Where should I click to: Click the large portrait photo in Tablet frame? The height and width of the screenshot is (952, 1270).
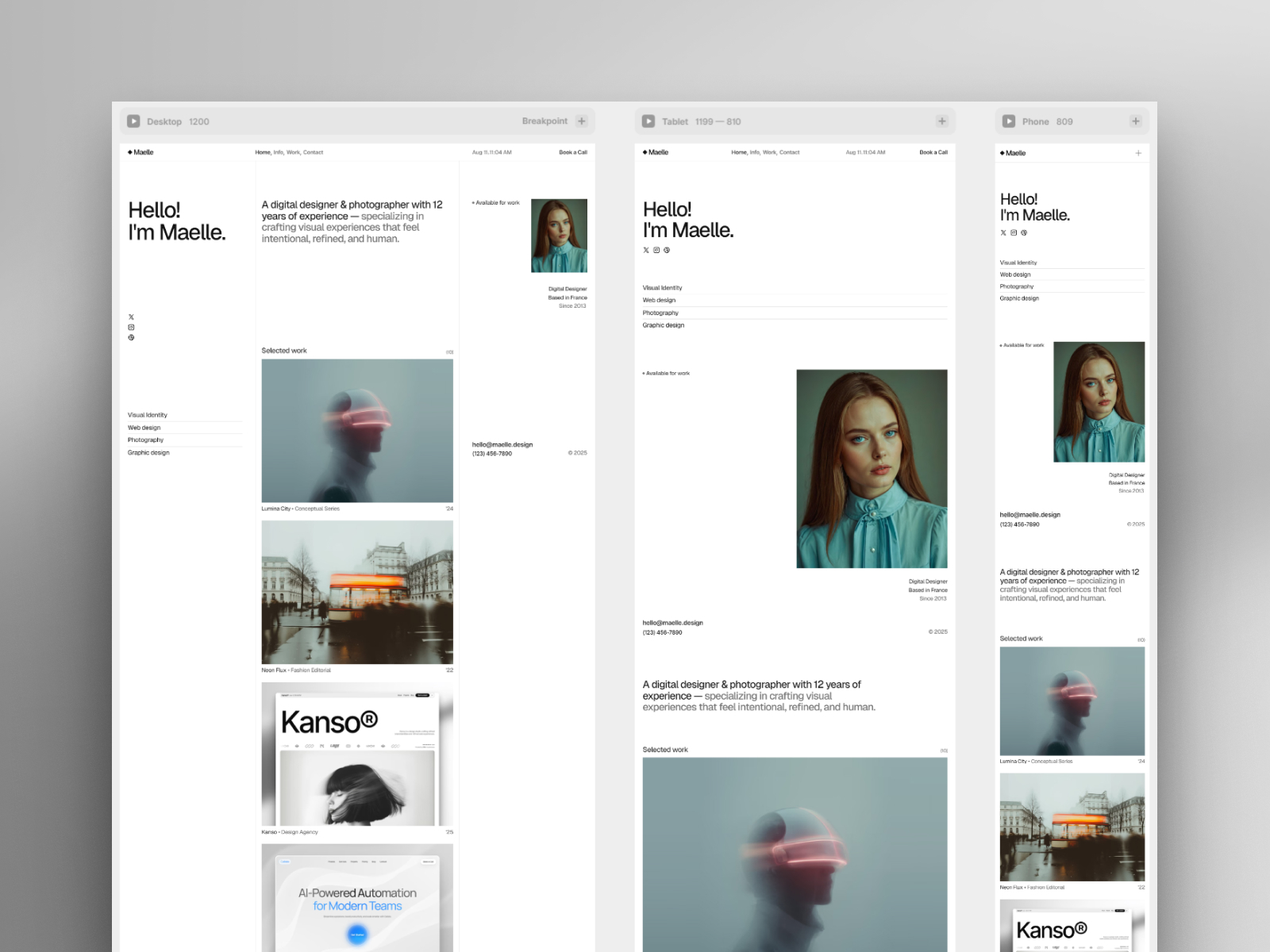(872, 469)
